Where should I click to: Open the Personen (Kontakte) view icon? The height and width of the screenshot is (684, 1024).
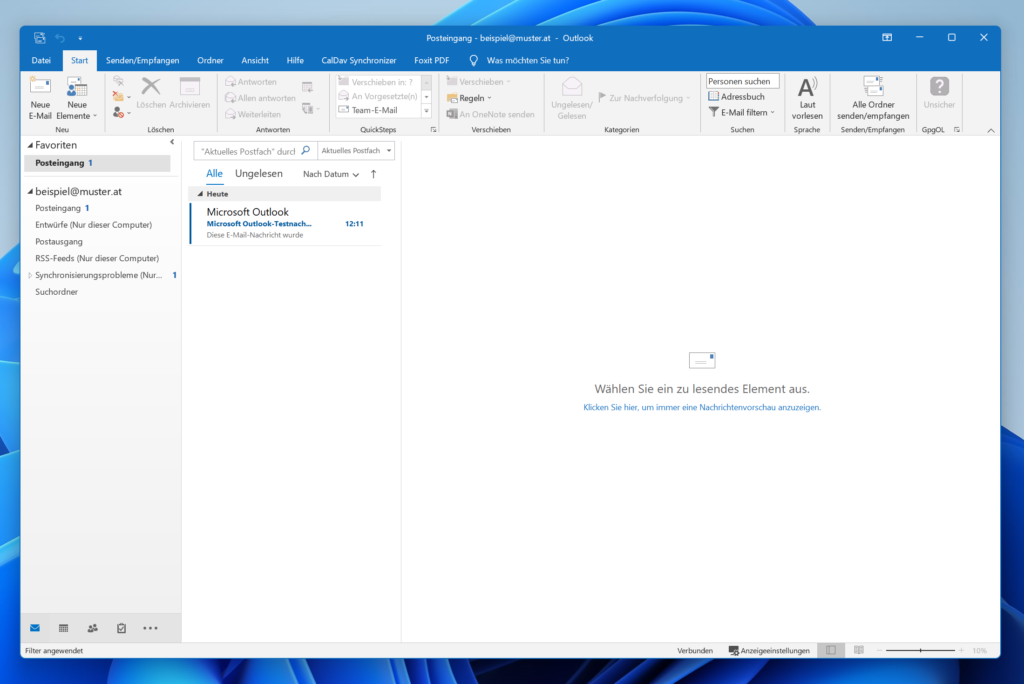click(92, 628)
